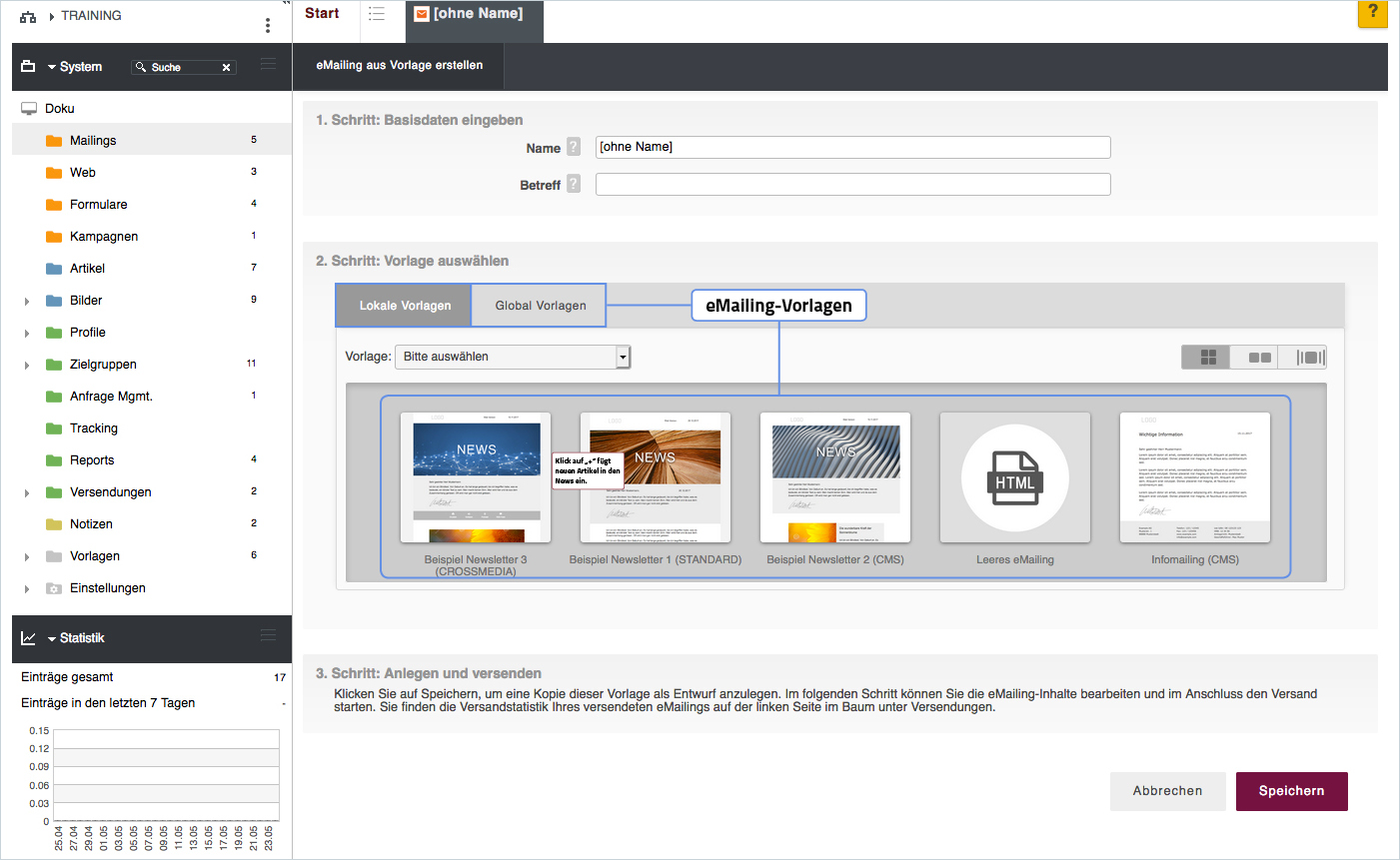Screen dimensions: 1400x860
Task: Switch to large grid thumbnail view
Action: 1207,358
